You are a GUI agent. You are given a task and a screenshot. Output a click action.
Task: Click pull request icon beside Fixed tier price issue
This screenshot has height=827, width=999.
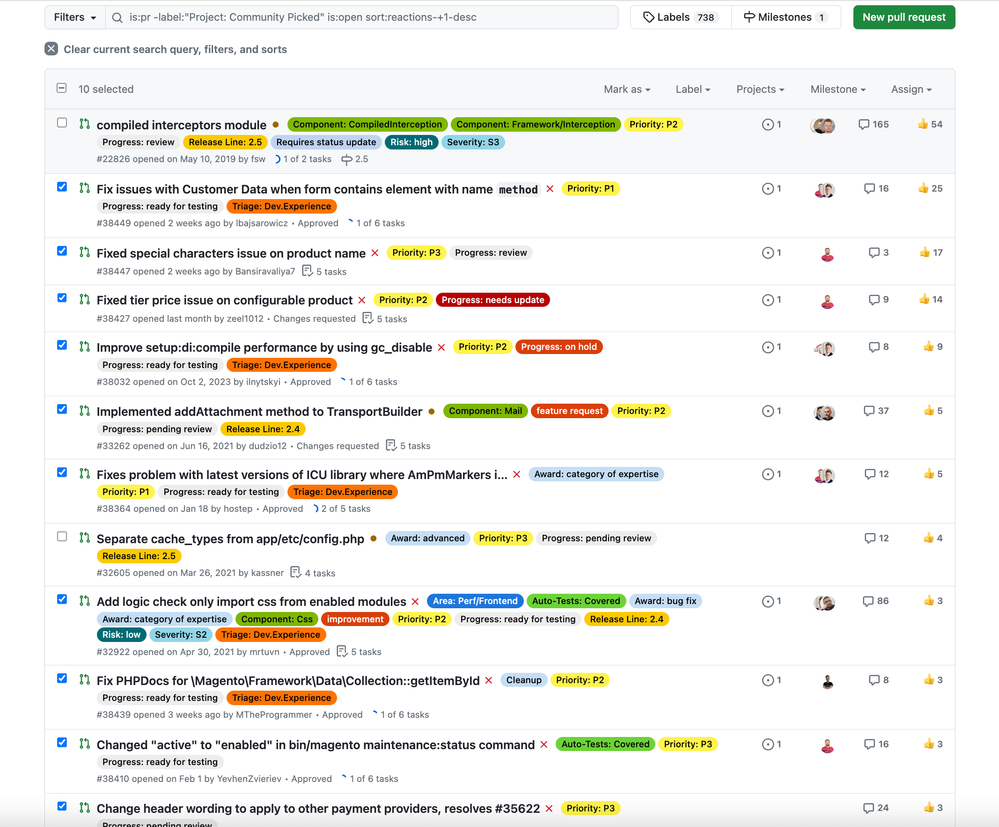(85, 300)
